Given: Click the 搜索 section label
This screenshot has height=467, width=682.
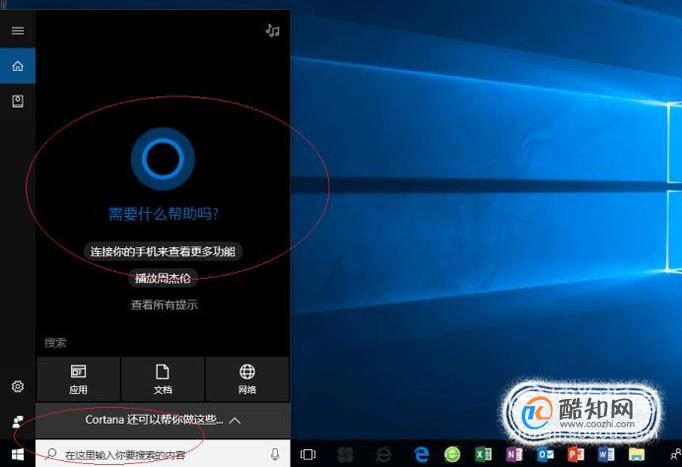Looking at the screenshot, I should pyautogui.click(x=55, y=343).
